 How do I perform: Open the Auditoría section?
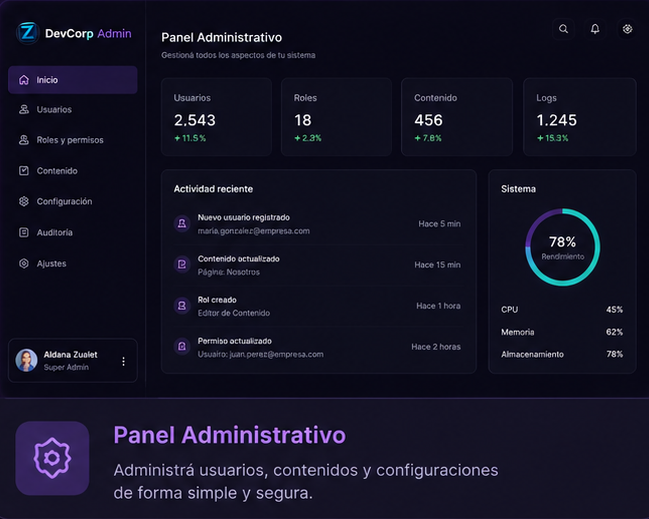point(73,232)
